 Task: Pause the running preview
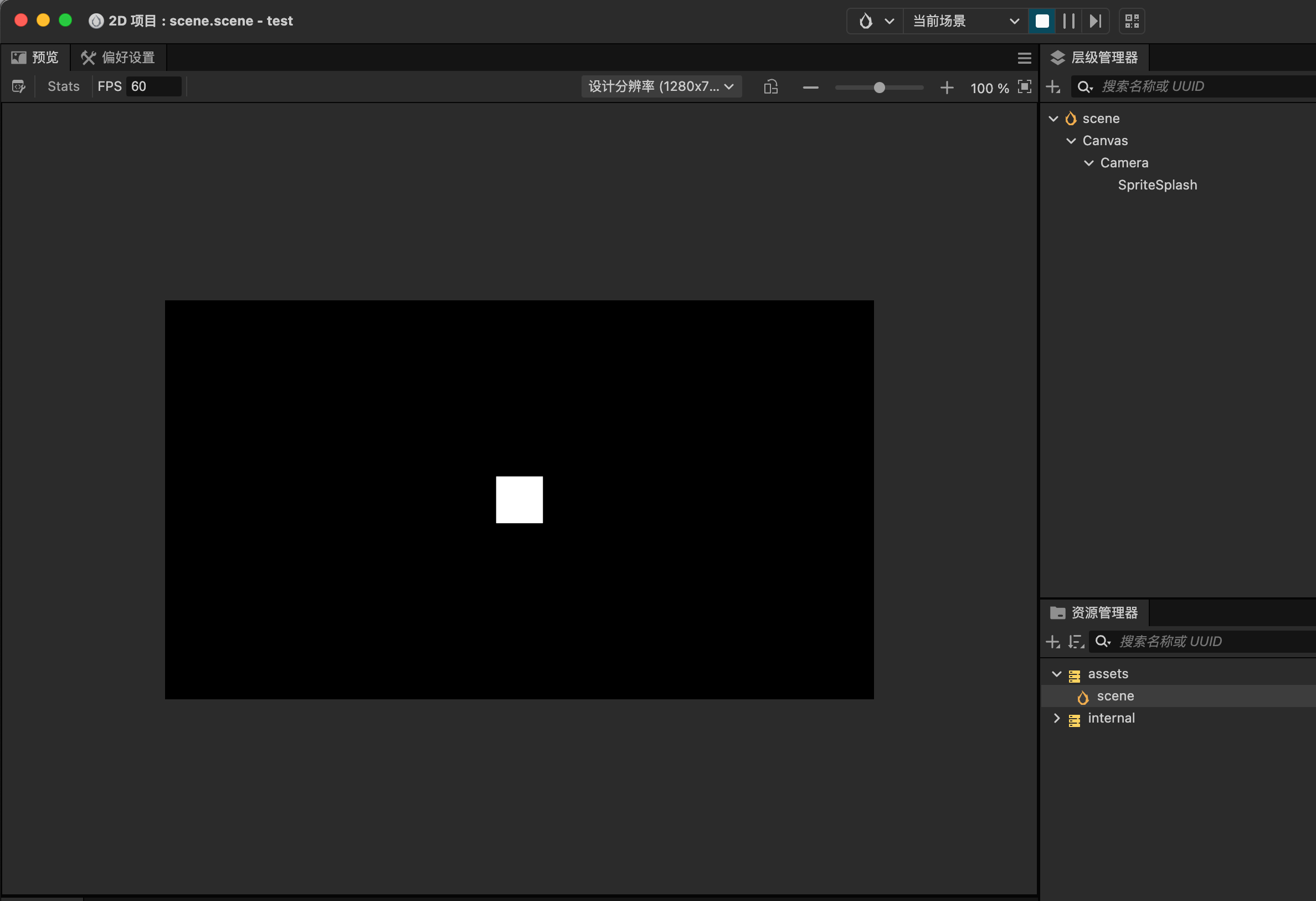point(1068,21)
